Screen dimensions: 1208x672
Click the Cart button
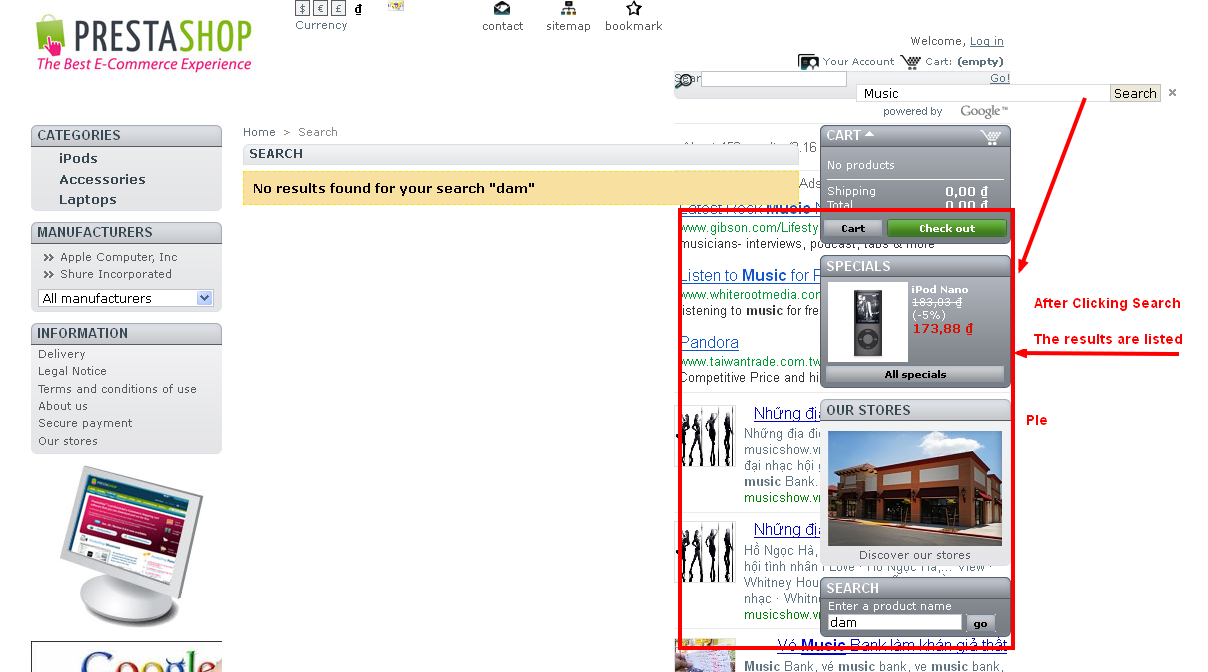click(x=853, y=228)
